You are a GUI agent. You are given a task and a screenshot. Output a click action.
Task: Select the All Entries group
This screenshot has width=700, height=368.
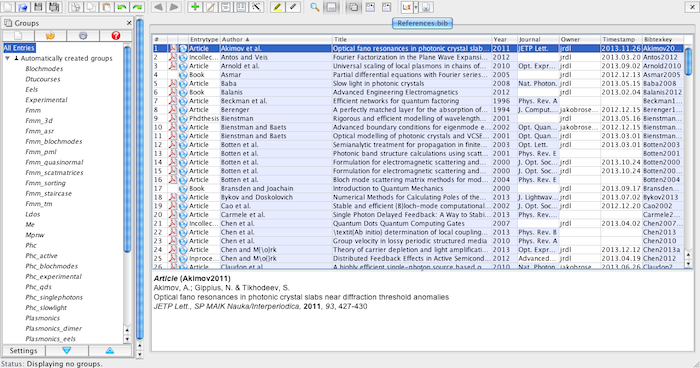tap(19, 48)
